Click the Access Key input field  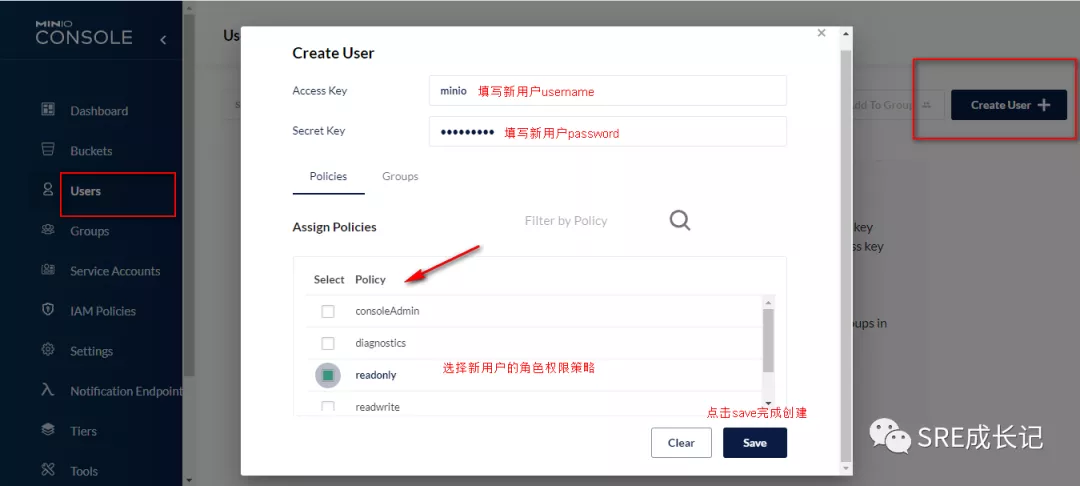[608, 90]
